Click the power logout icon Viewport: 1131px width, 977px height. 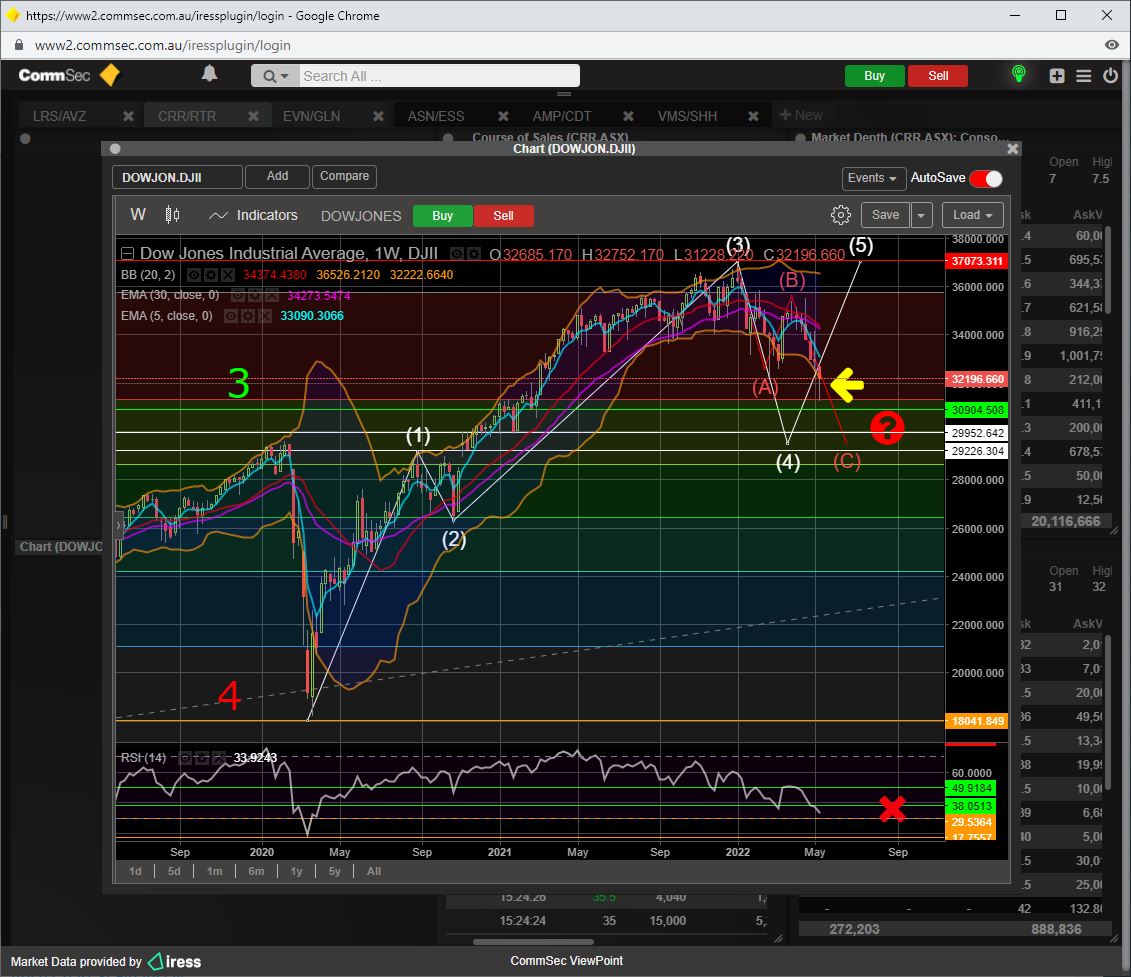click(1110, 76)
